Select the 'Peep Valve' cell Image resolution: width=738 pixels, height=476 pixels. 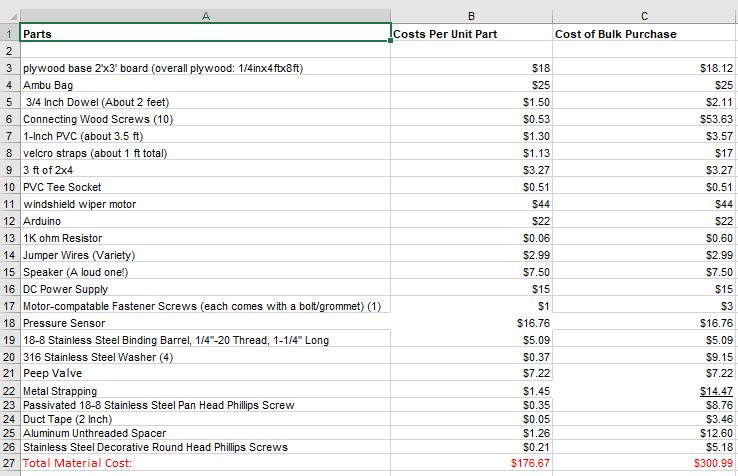tap(205, 373)
